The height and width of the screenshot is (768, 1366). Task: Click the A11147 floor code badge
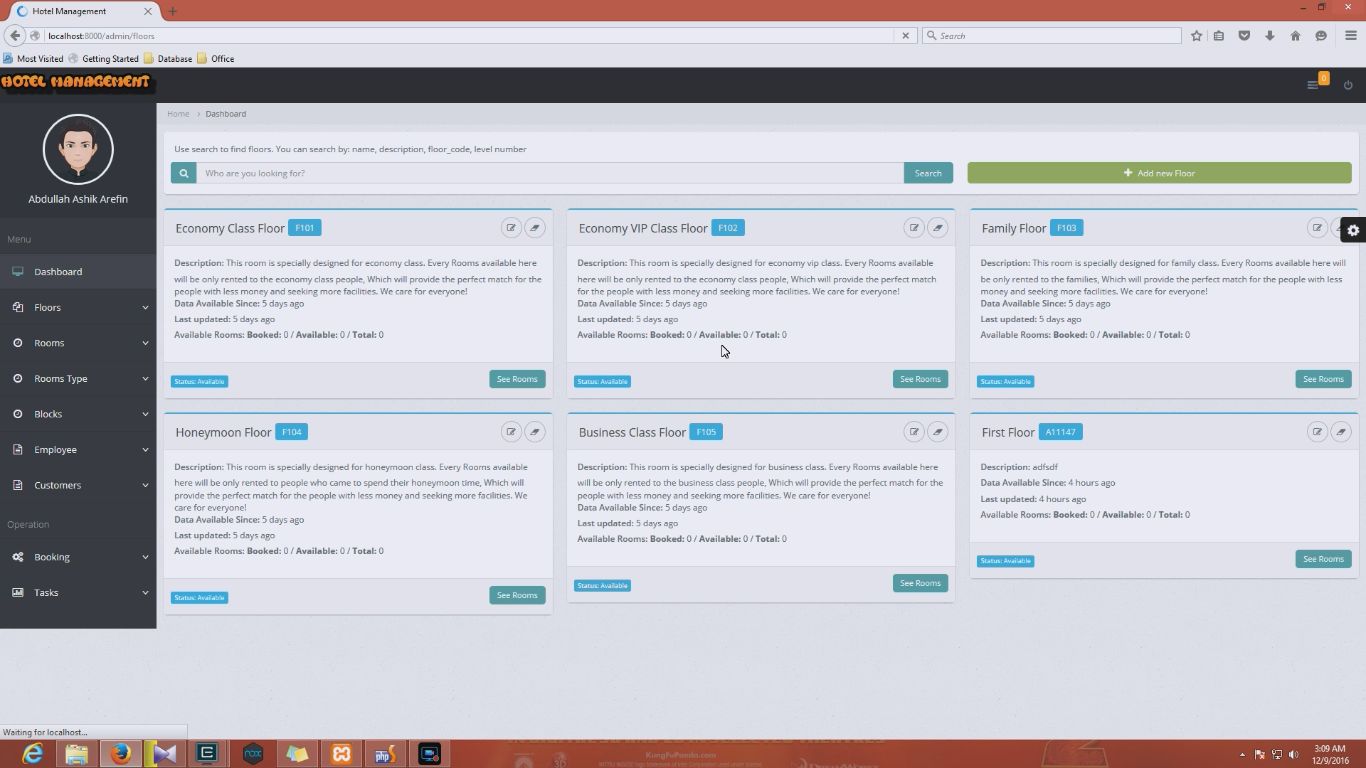[1061, 432]
